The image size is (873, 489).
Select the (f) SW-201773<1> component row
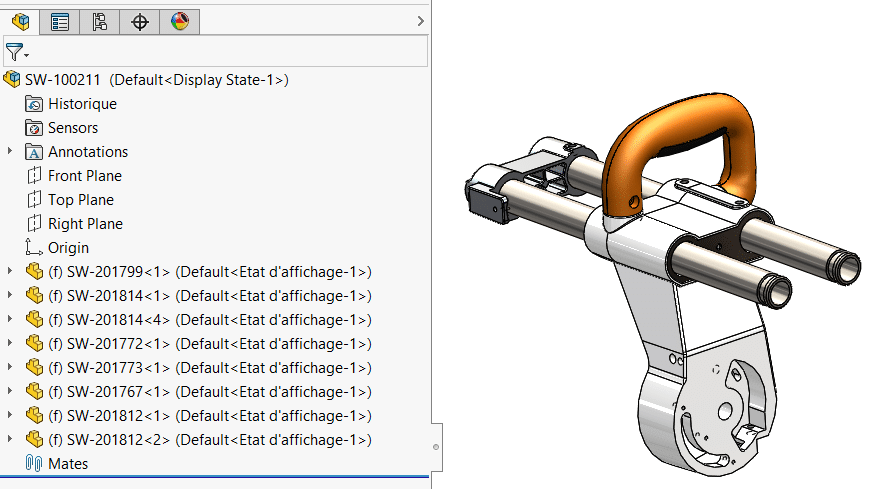(x=210, y=367)
